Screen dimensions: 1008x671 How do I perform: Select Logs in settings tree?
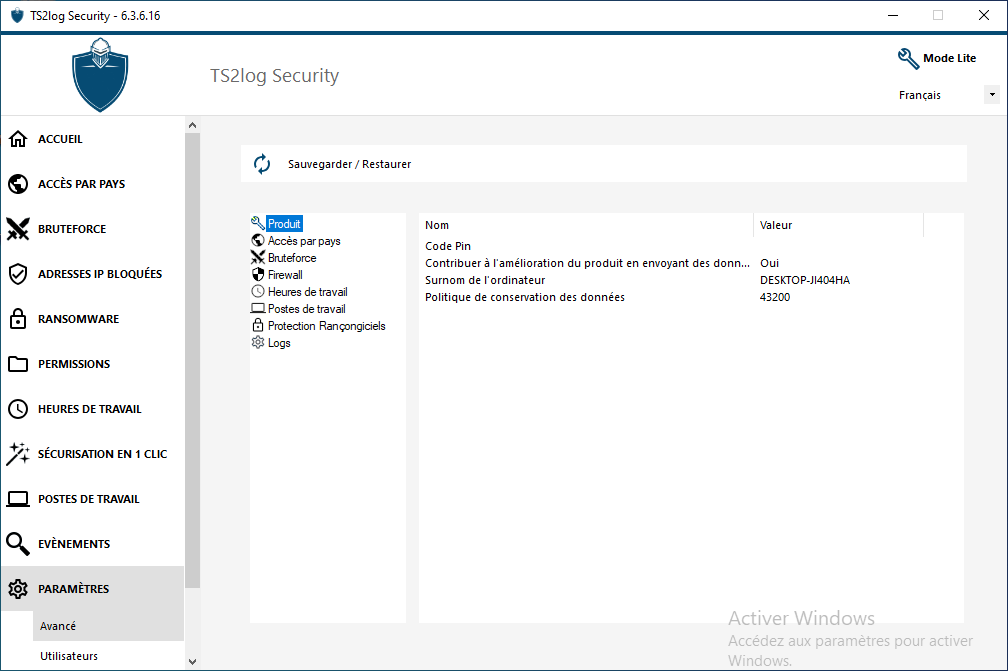pyautogui.click(x=279, y=343)
